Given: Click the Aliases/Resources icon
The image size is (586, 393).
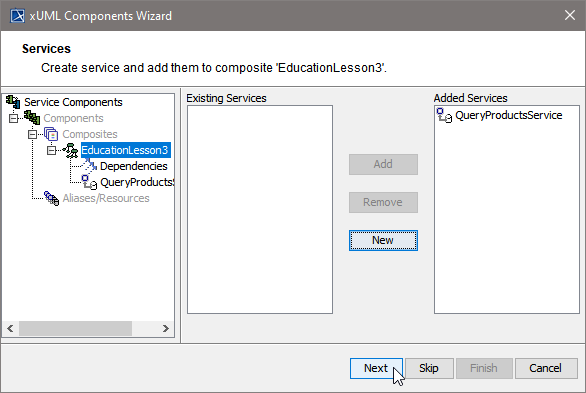Looking at the screenshot, I should pos(51,198).
